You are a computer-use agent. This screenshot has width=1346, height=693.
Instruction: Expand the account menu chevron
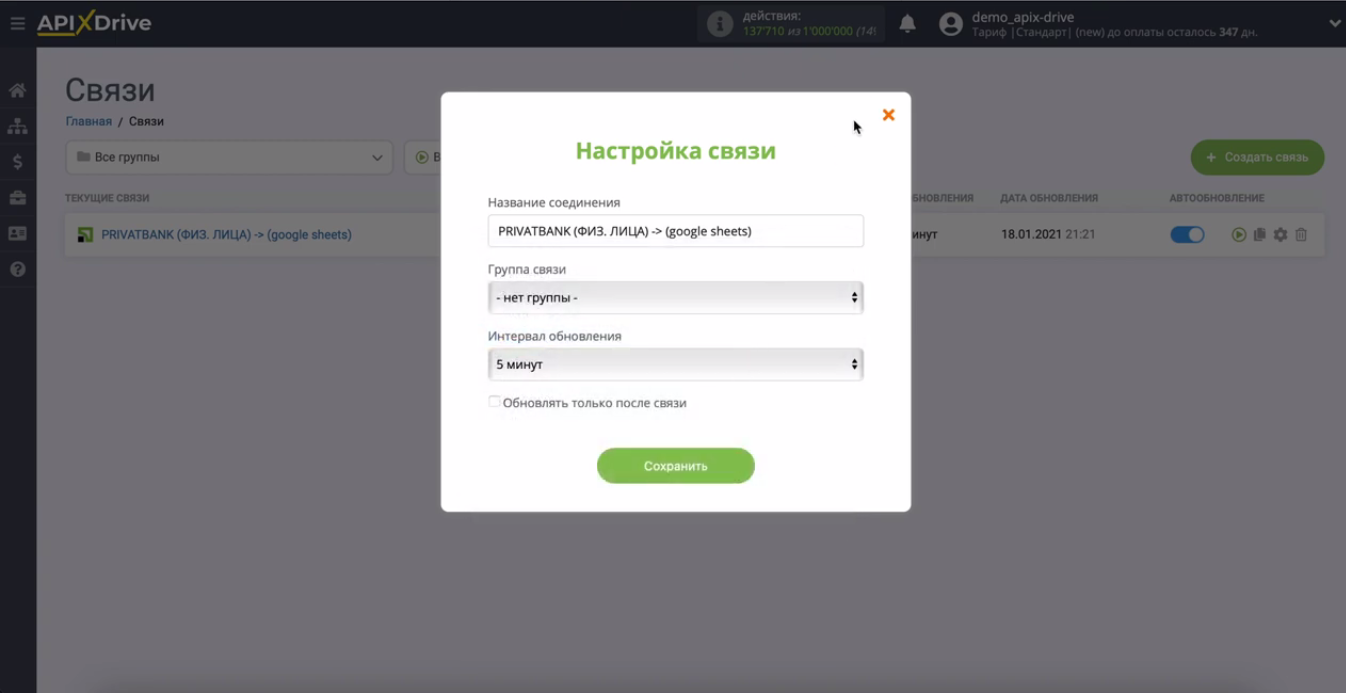(1335, 24)
